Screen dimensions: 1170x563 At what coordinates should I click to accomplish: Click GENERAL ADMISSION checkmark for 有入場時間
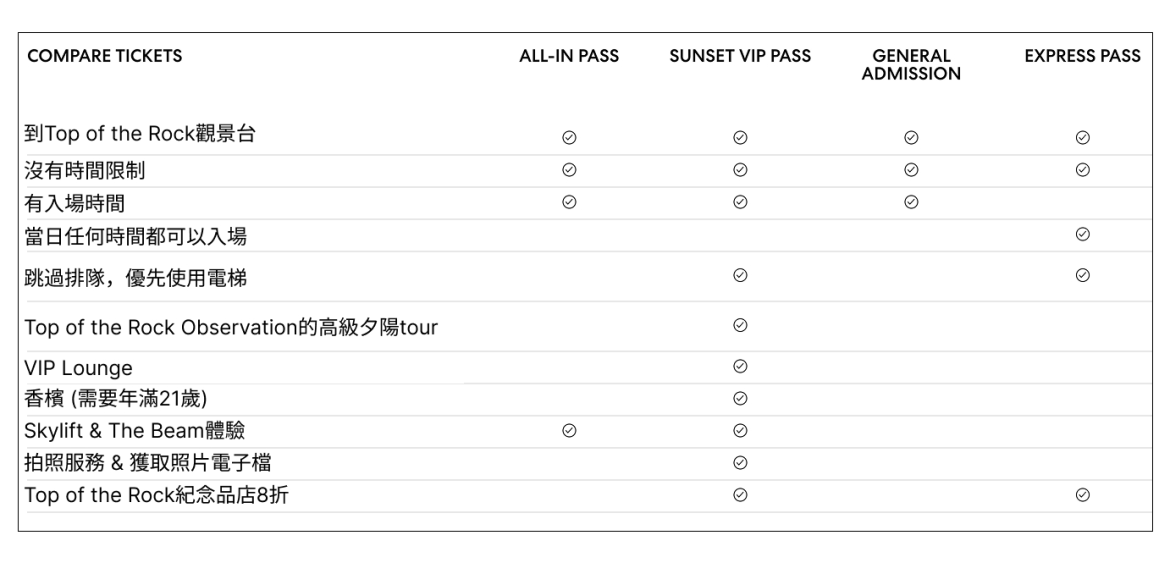[x=911, y=201]
